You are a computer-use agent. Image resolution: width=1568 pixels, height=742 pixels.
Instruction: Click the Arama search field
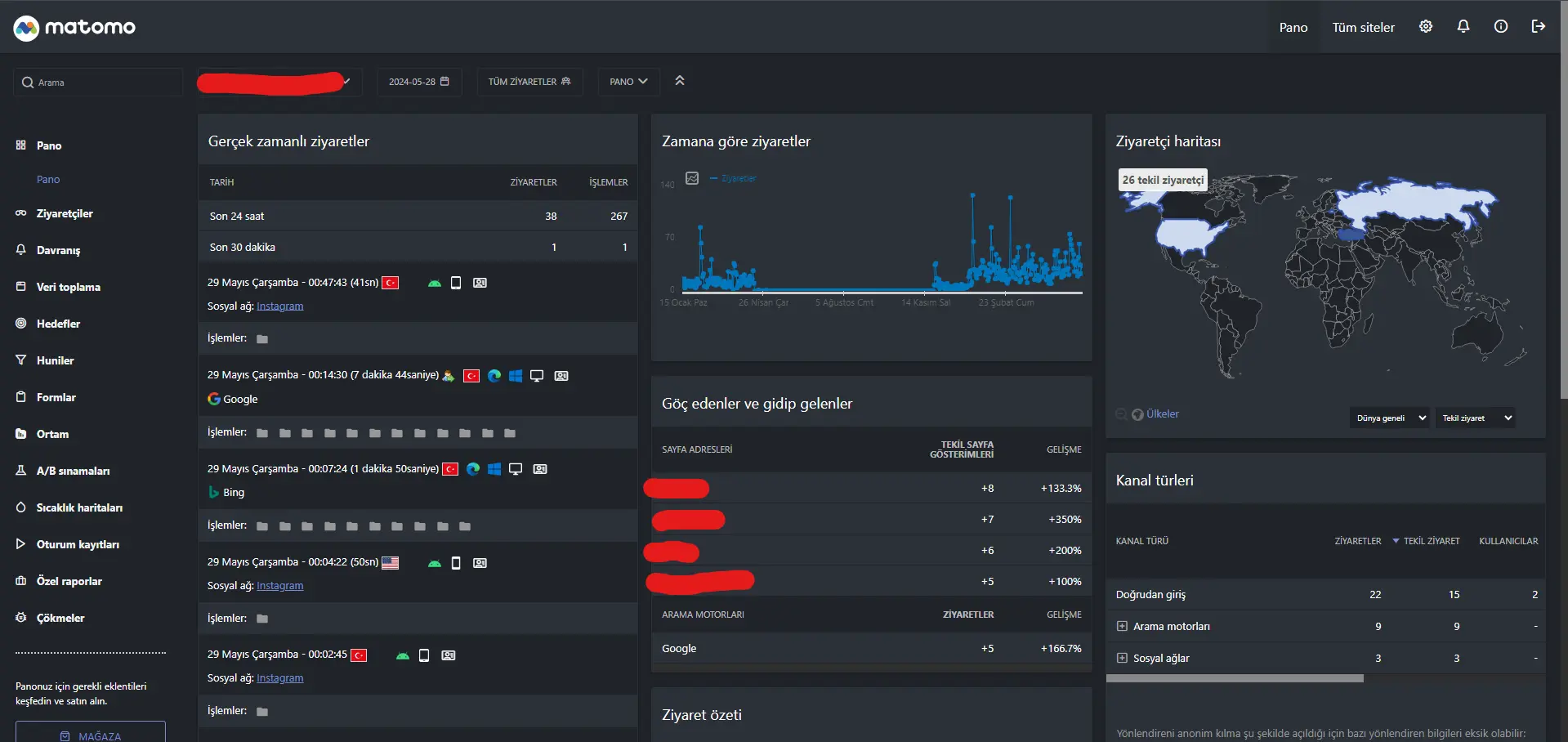coord(98,83)
